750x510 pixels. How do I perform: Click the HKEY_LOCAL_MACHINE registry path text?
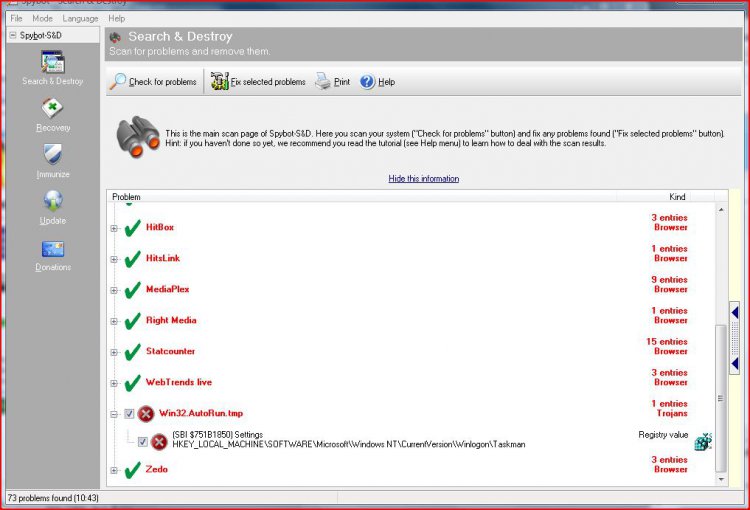click(x=349, y=444)
